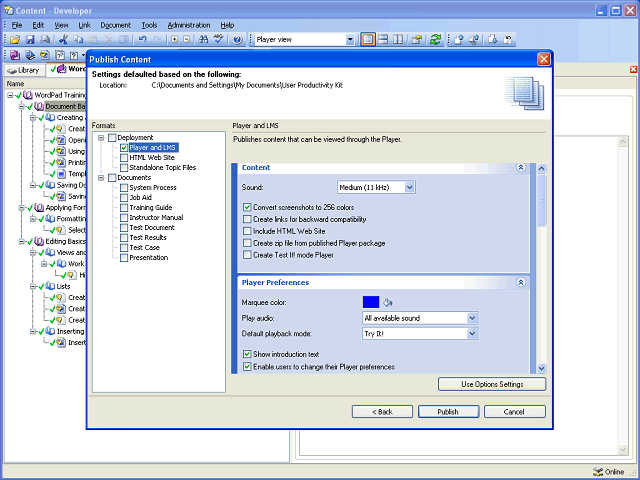
Task: Click the Publish icon in second toolbar
Action: [x=30, y=55]
